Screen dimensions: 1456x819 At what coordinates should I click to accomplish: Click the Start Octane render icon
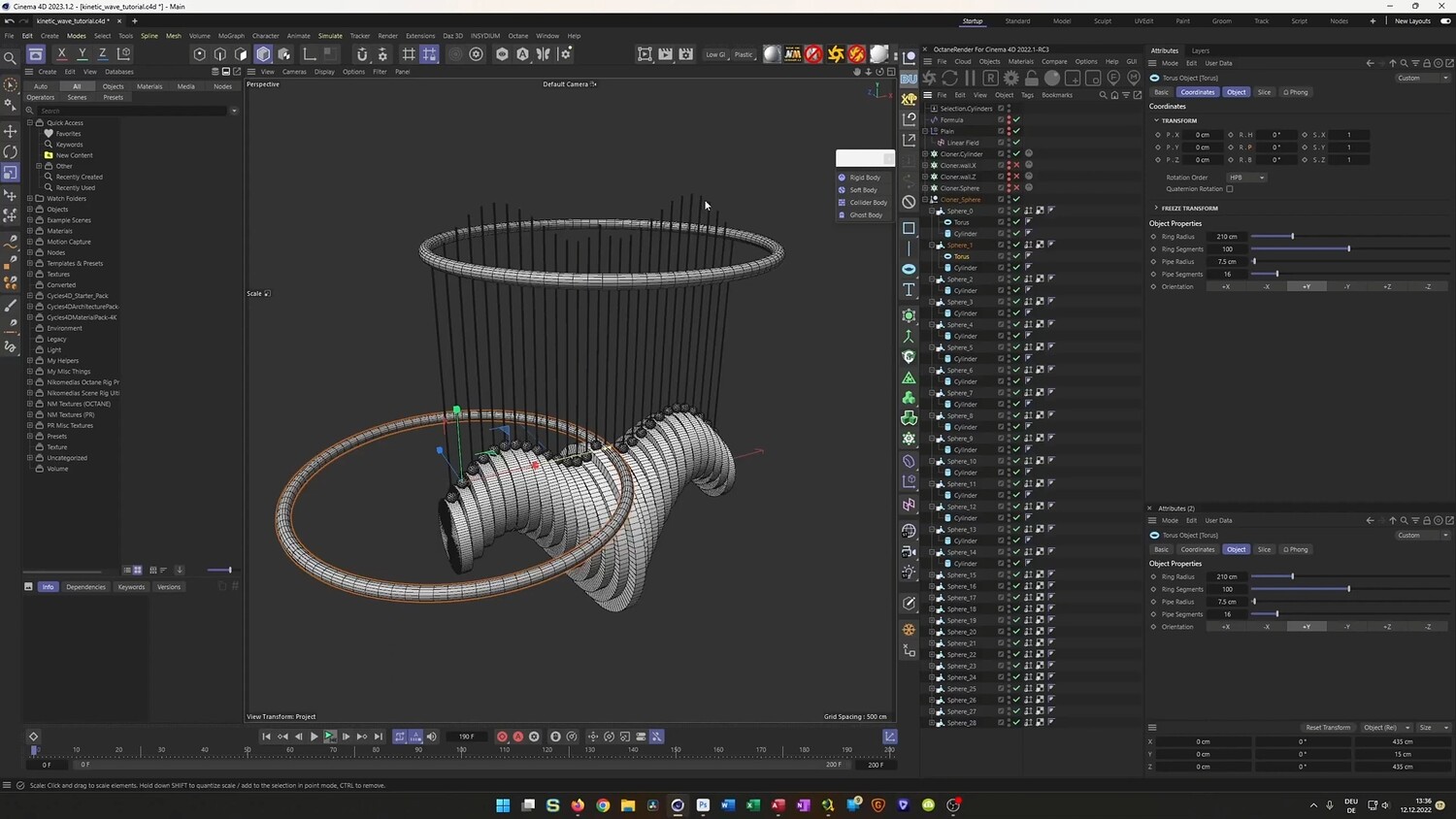click(929, 78)
